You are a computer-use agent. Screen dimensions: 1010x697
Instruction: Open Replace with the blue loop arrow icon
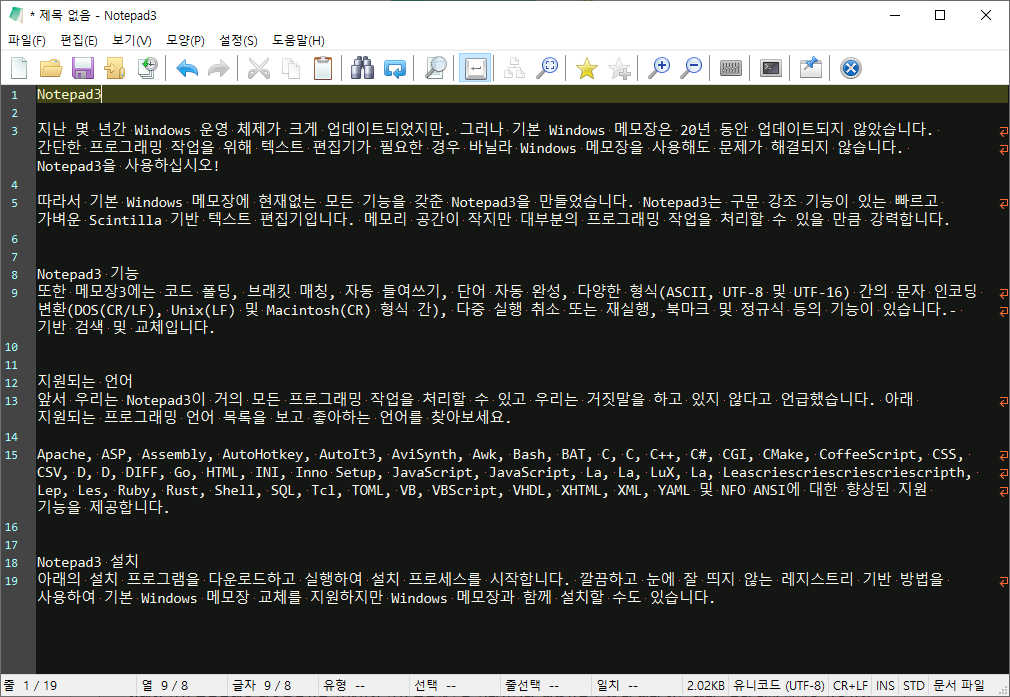click(395, 68)
